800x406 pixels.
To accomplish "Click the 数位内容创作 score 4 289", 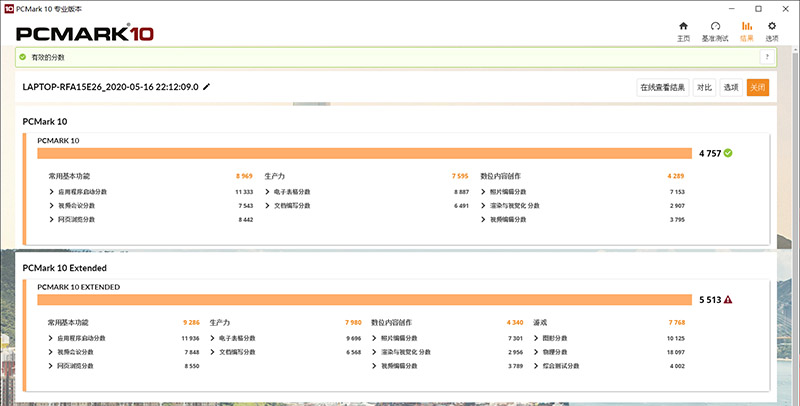I will (x=676, y=176).
